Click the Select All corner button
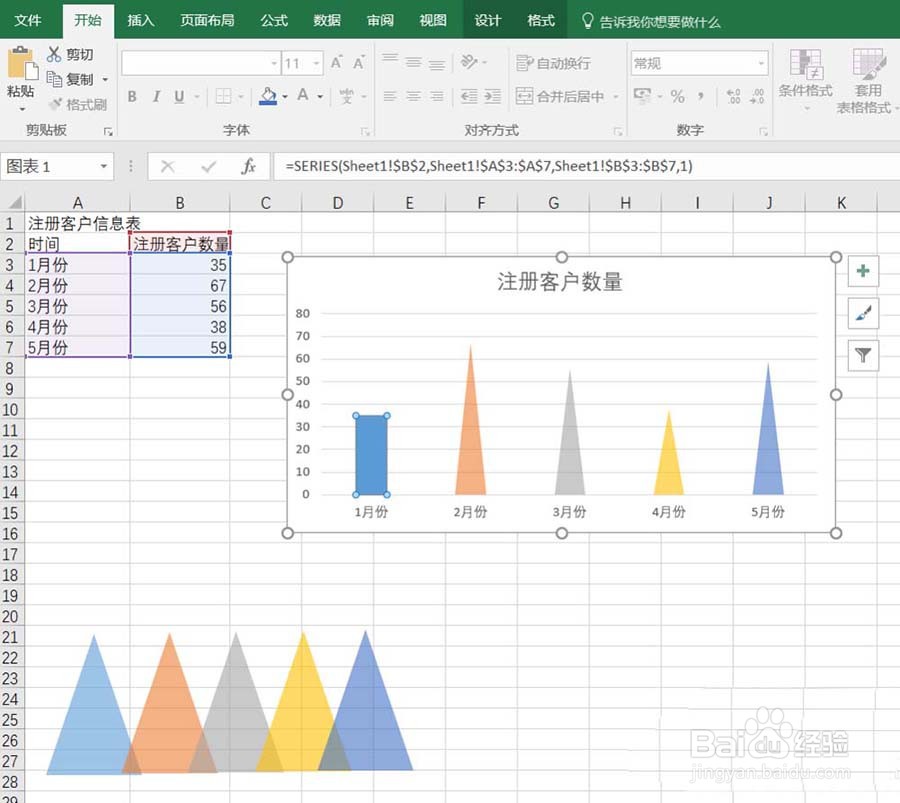 tap(14, 202)
